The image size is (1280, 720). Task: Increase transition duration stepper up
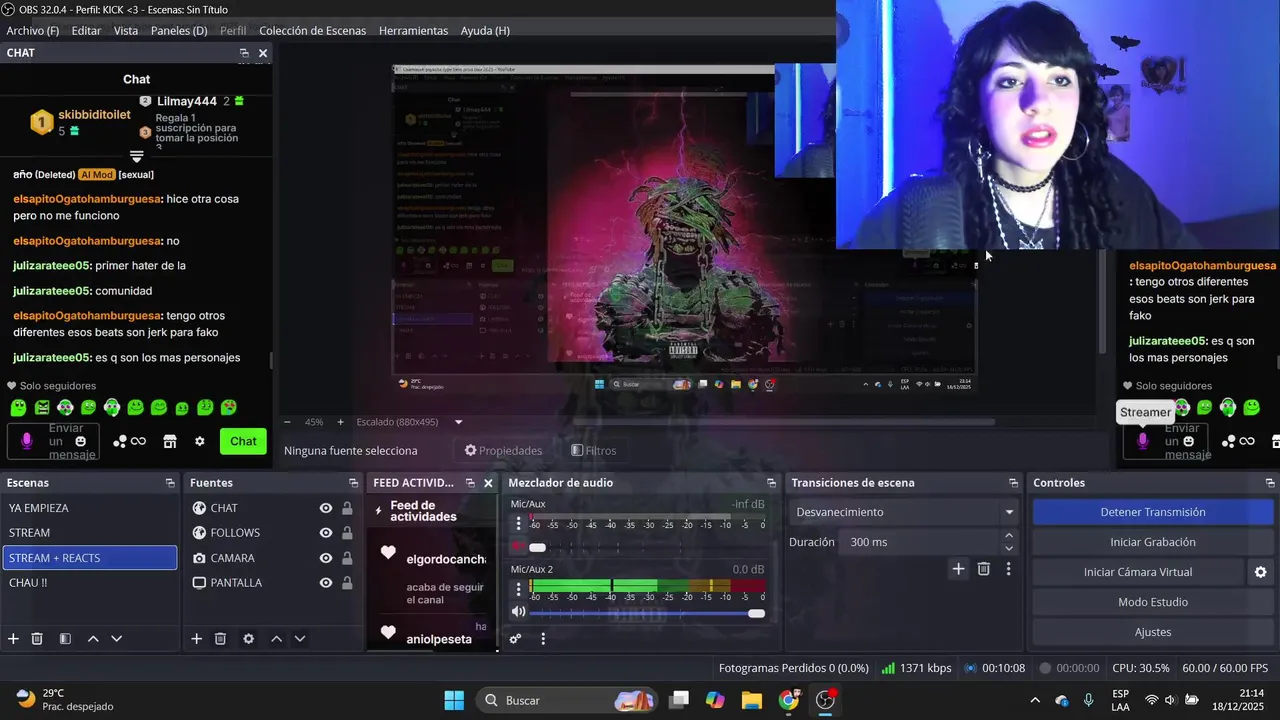point(1008,536)
